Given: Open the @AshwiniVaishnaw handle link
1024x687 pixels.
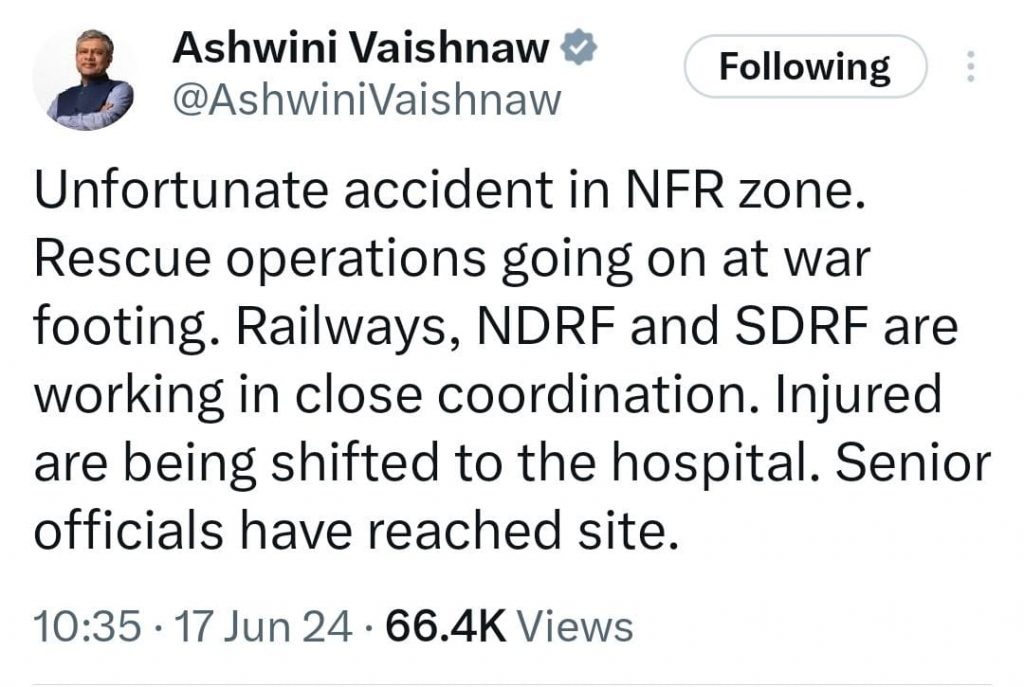Looking at the screenshot, I should point(366,100).
